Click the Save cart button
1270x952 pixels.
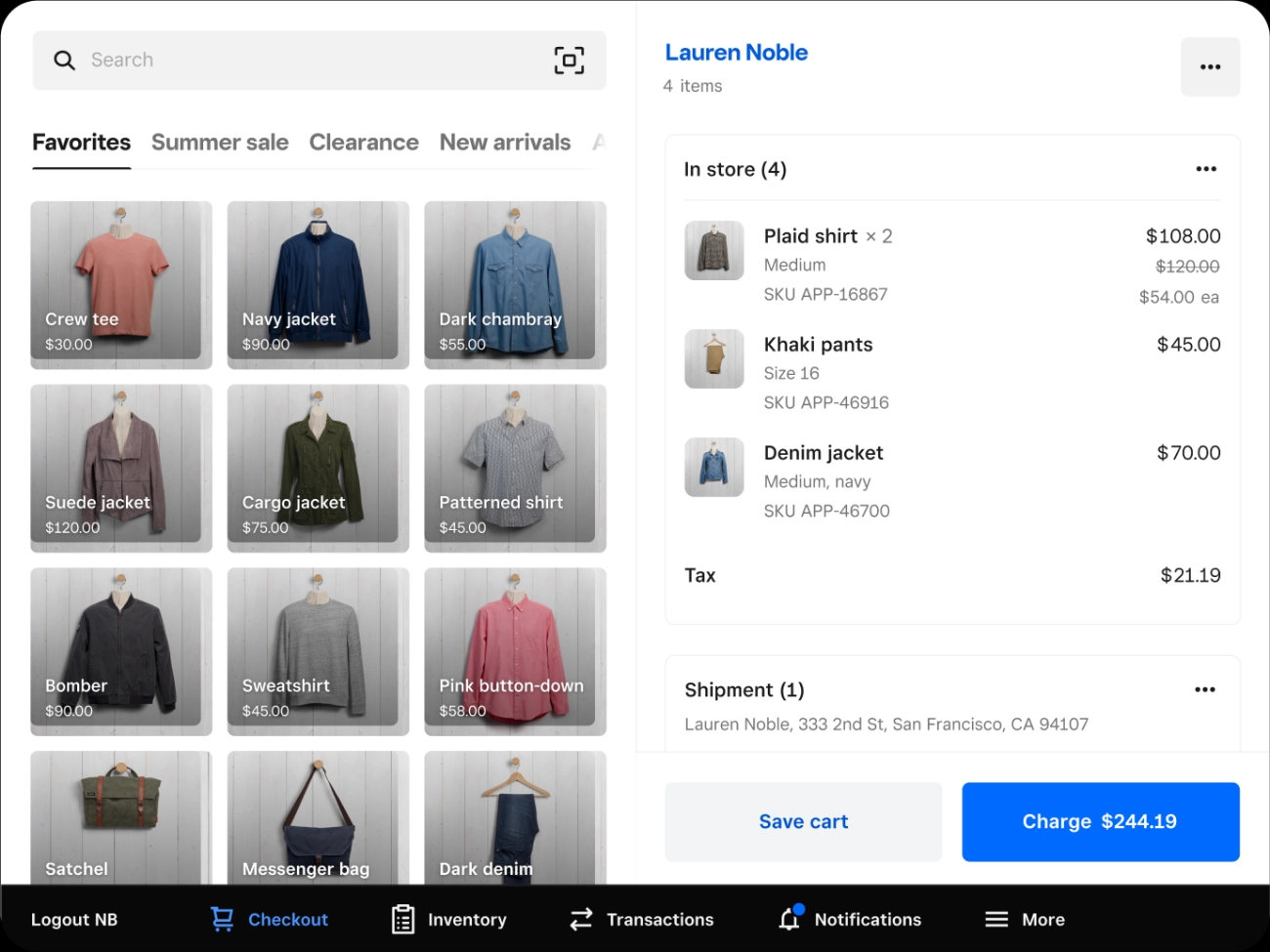tap(803, 821)
